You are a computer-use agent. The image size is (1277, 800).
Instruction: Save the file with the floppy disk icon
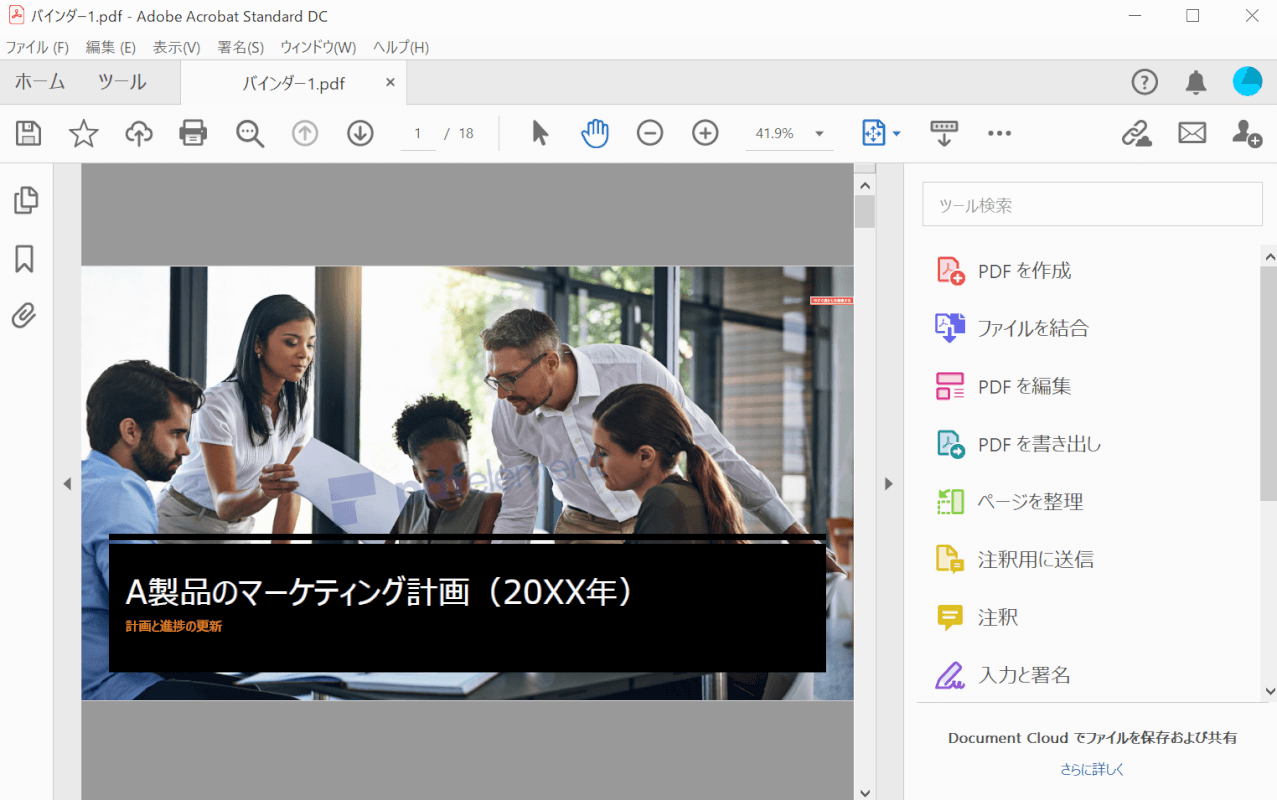tap(29, 133)
